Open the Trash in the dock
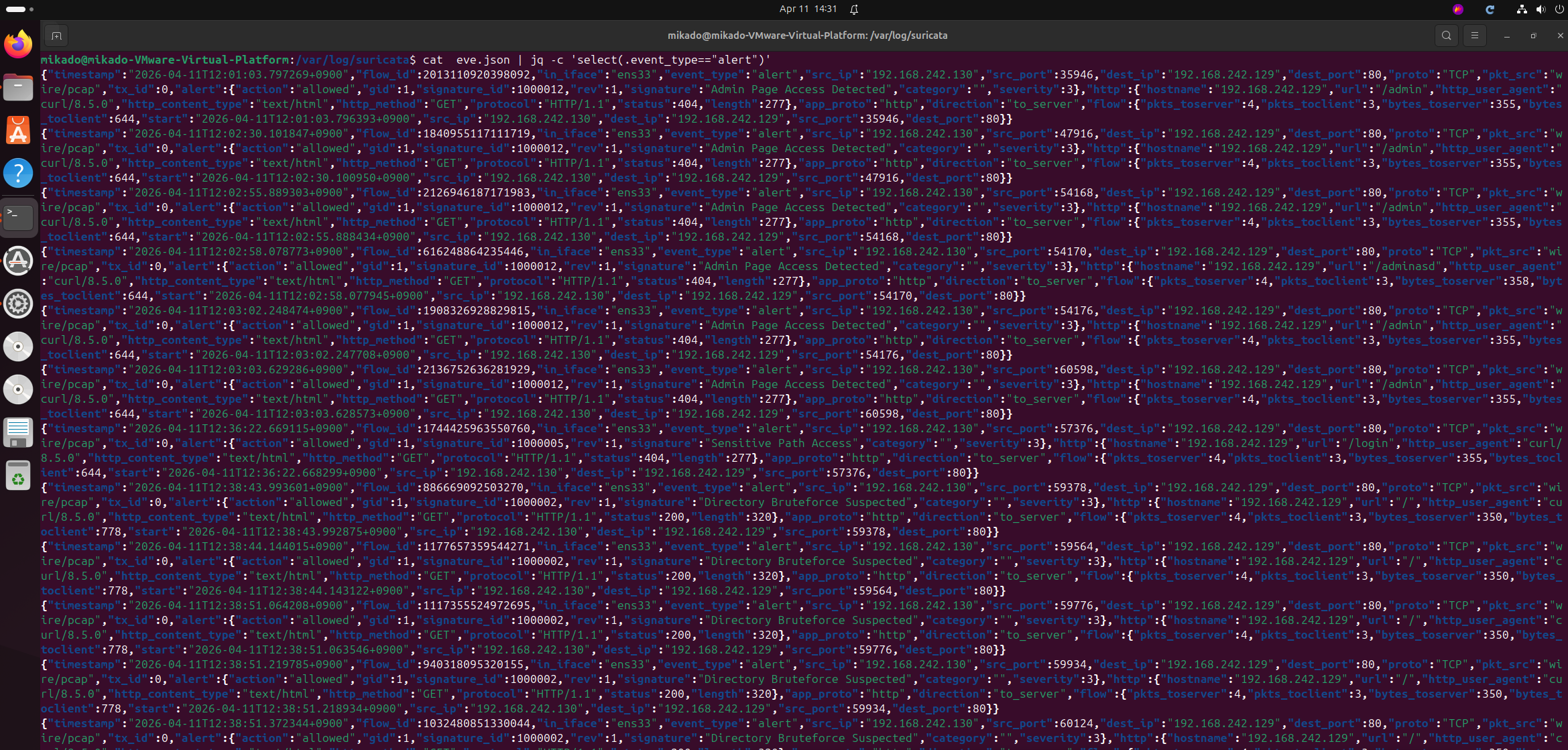 tap(18, 476)
